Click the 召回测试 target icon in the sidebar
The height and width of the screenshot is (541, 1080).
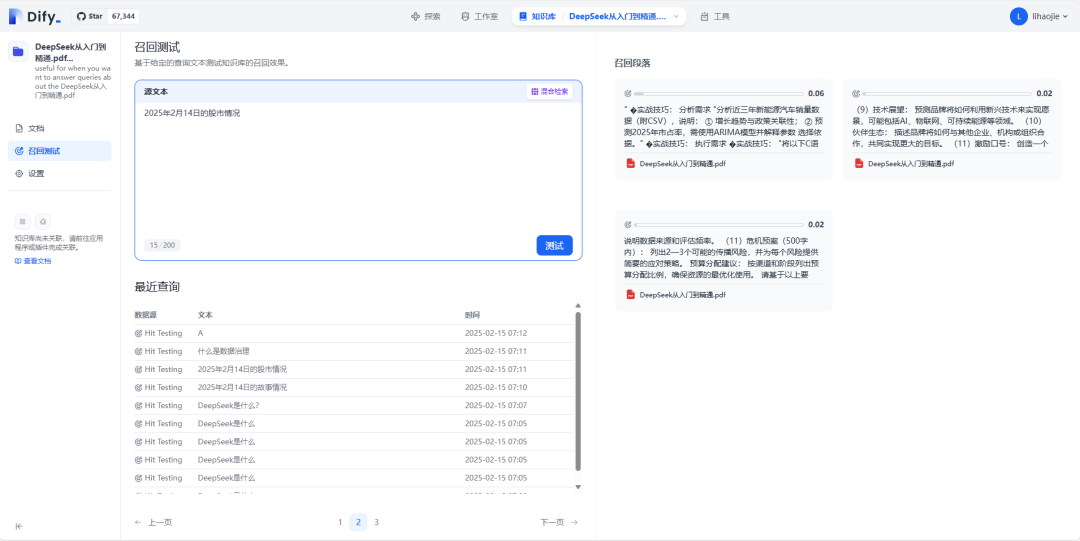tap(19, 151)
